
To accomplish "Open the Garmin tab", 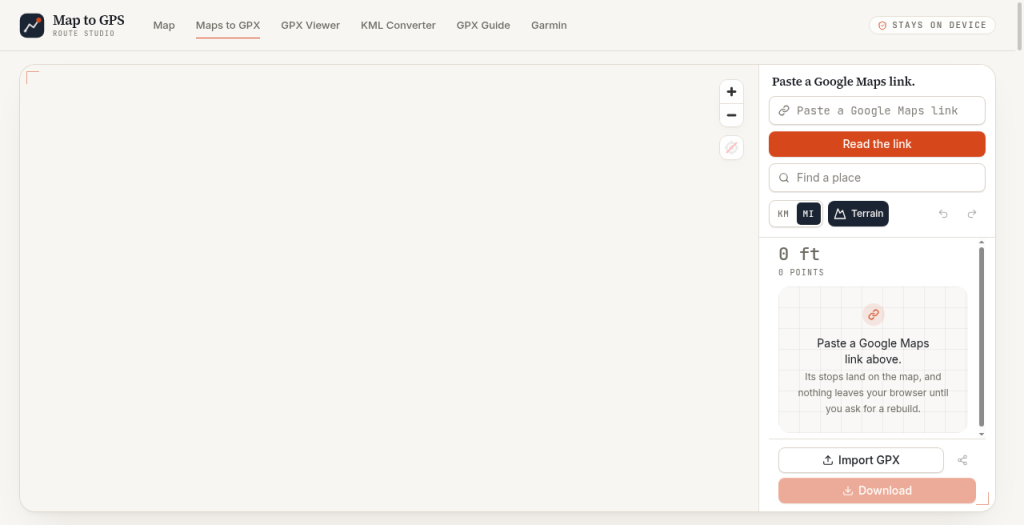I will [549, 25].
